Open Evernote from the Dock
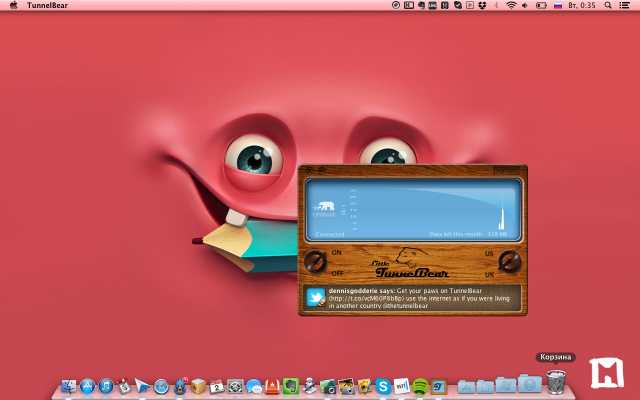This screenshot has height=400, width=640. click(x=291, y=385)
